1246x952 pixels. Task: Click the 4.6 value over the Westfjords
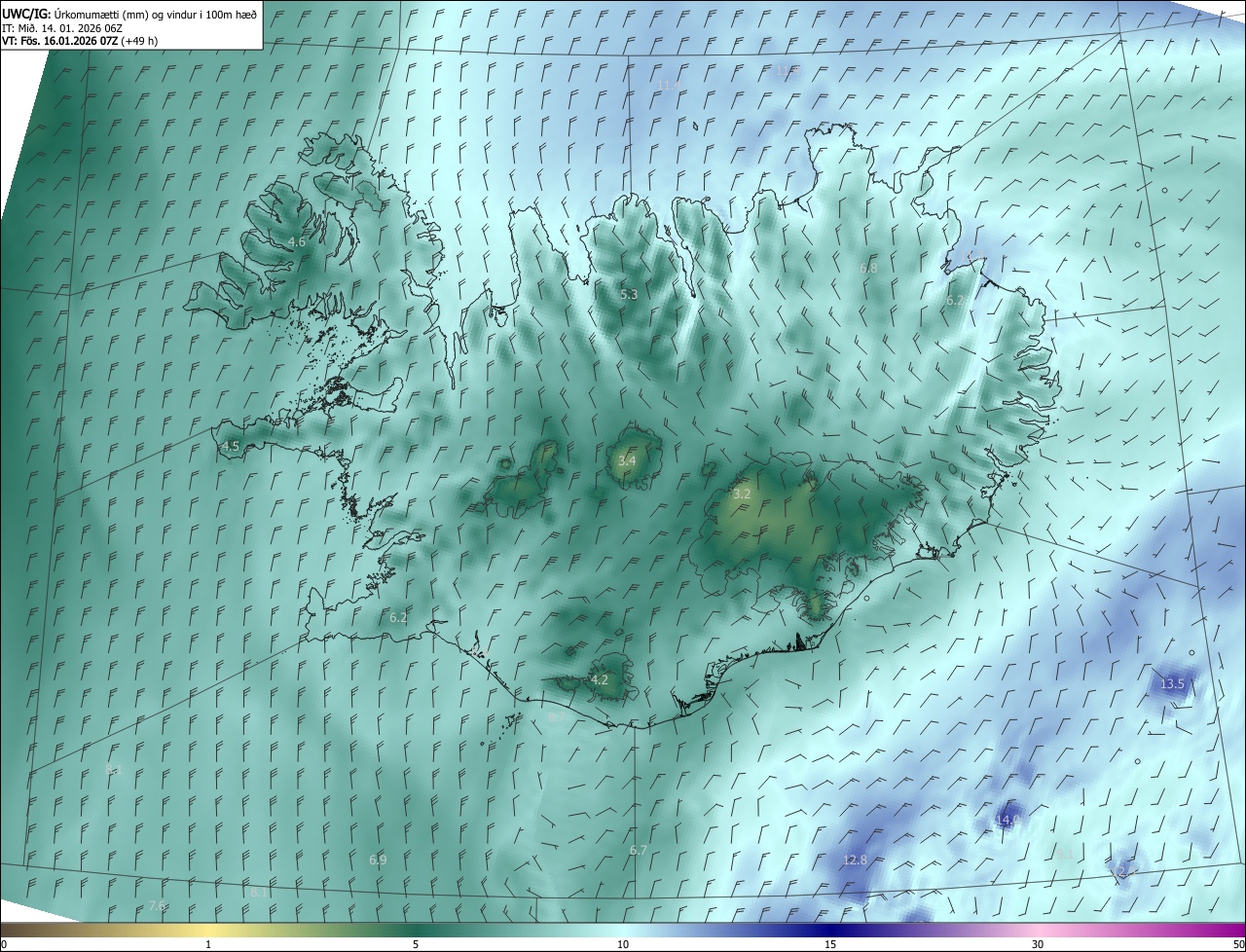[297, 241]
